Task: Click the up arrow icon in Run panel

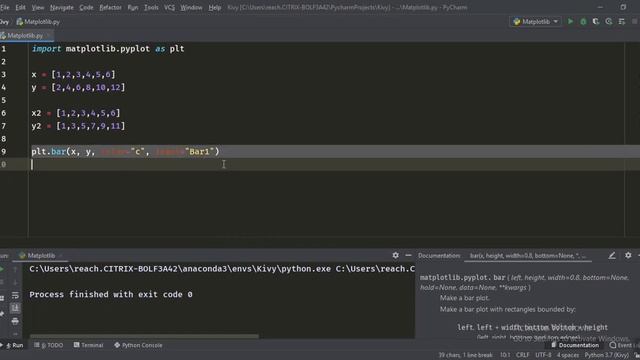Action: (x=15, y=269)
